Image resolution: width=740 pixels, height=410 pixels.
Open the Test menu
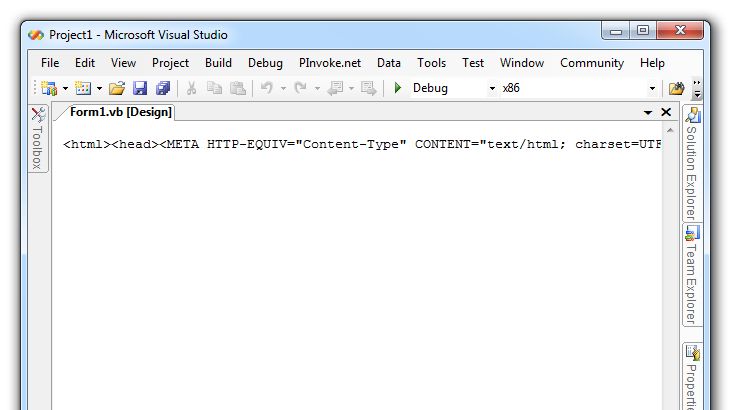473,63
